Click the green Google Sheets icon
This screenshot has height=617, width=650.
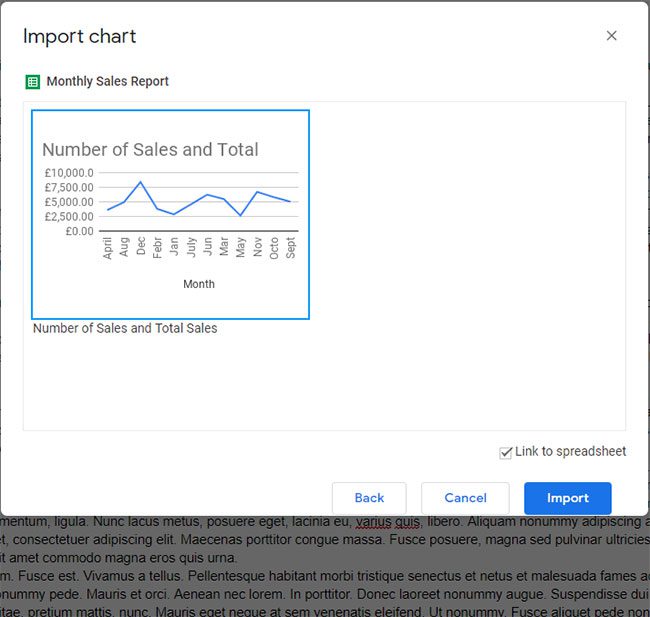pos(32,82)
